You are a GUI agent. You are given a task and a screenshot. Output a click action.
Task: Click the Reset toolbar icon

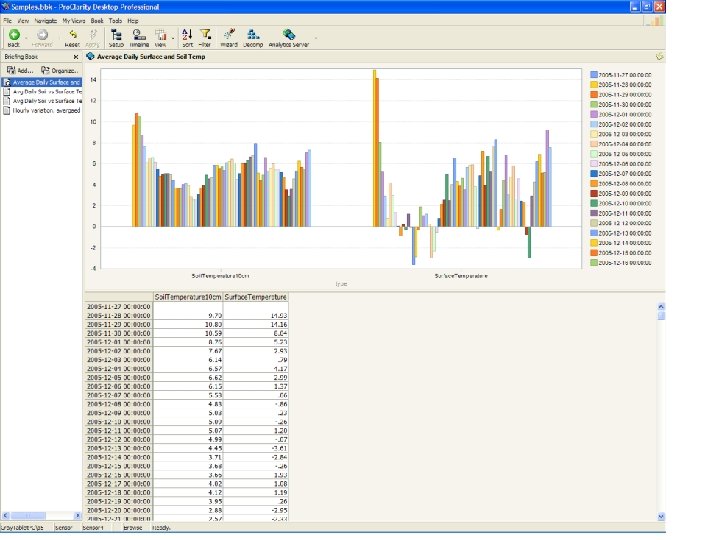click(72, 36)
